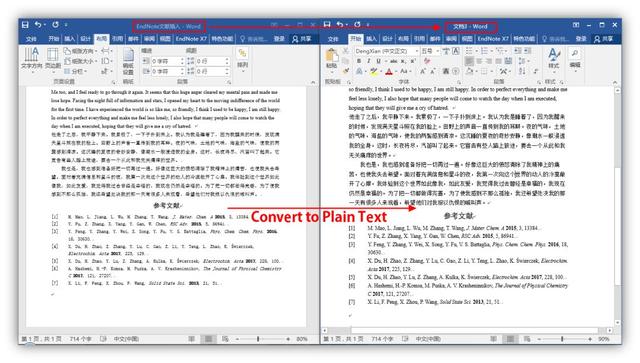Switch to Print Layout view in left status bar

pos(208,339)
